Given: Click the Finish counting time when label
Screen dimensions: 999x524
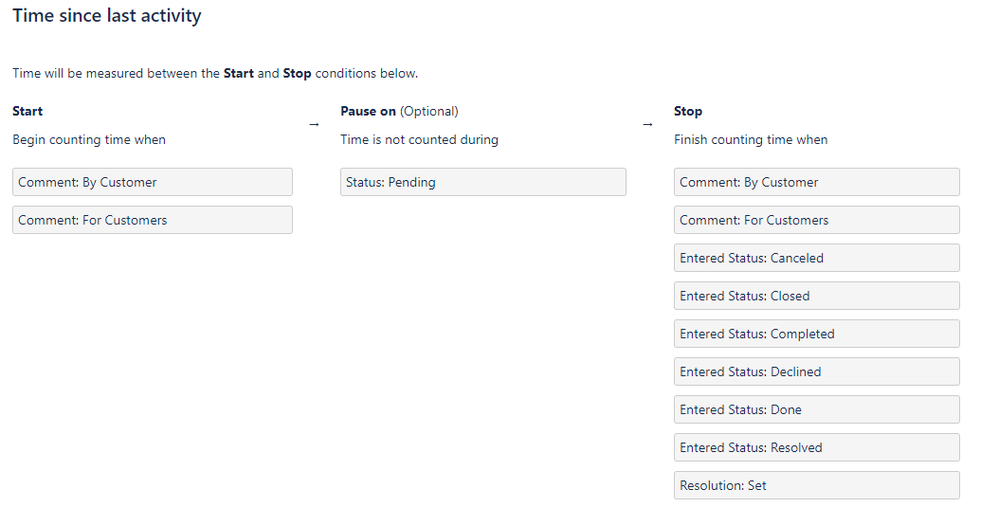Looking at the screenshot, I should click(751, 140).
